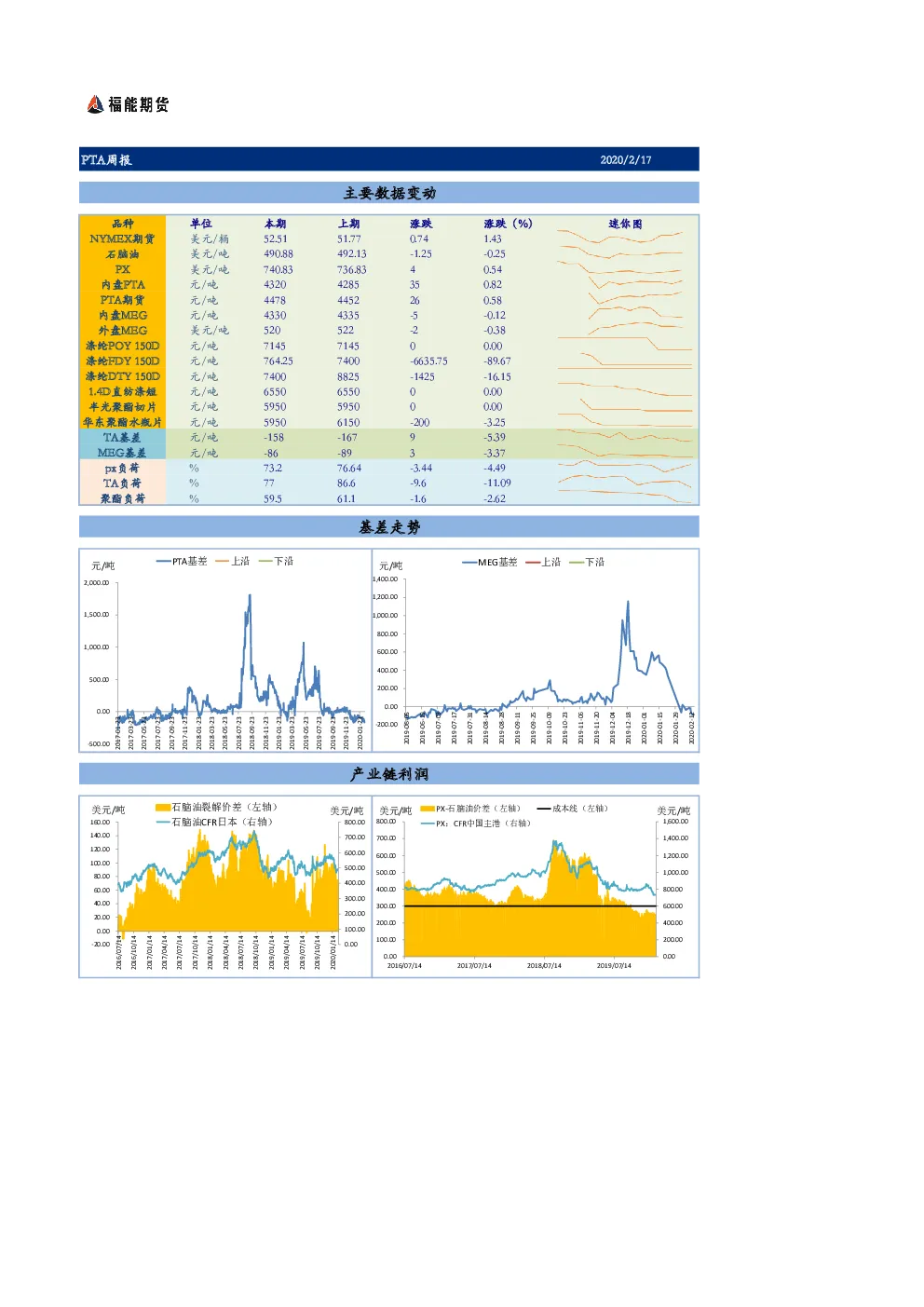Select the NYMEX期货 row label

122,238
